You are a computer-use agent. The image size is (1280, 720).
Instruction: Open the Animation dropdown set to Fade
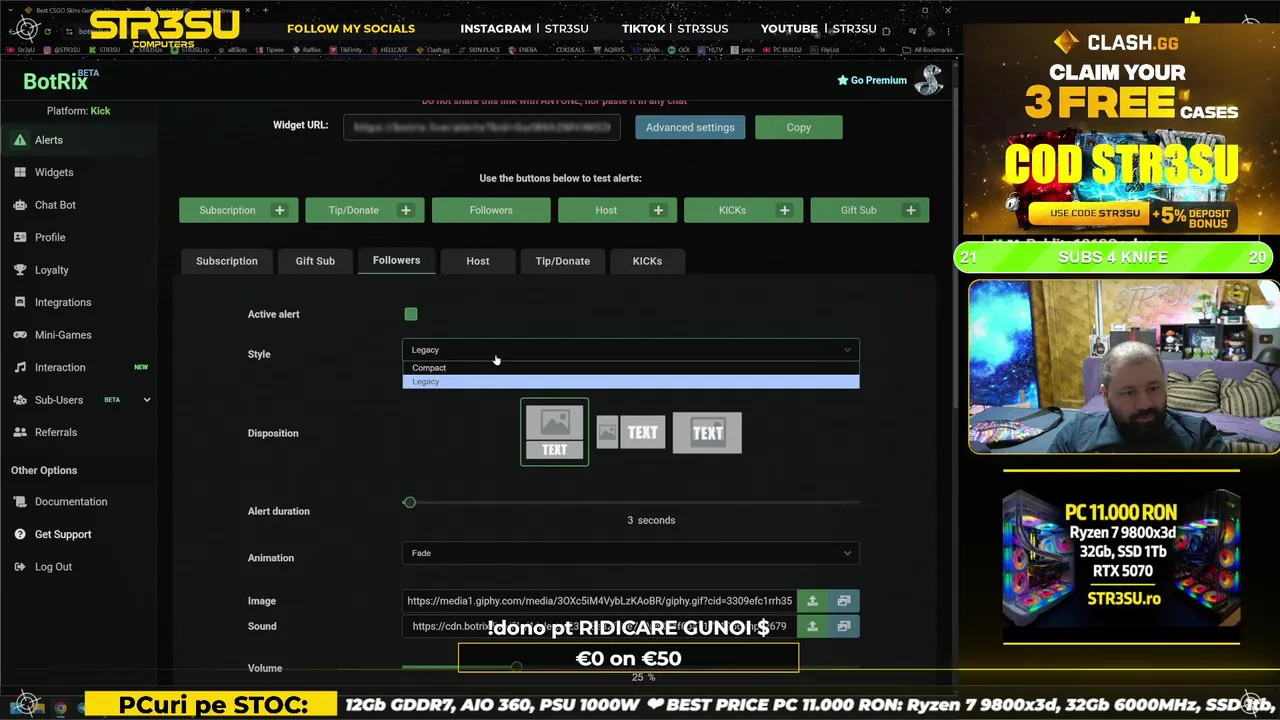(631, 553)
